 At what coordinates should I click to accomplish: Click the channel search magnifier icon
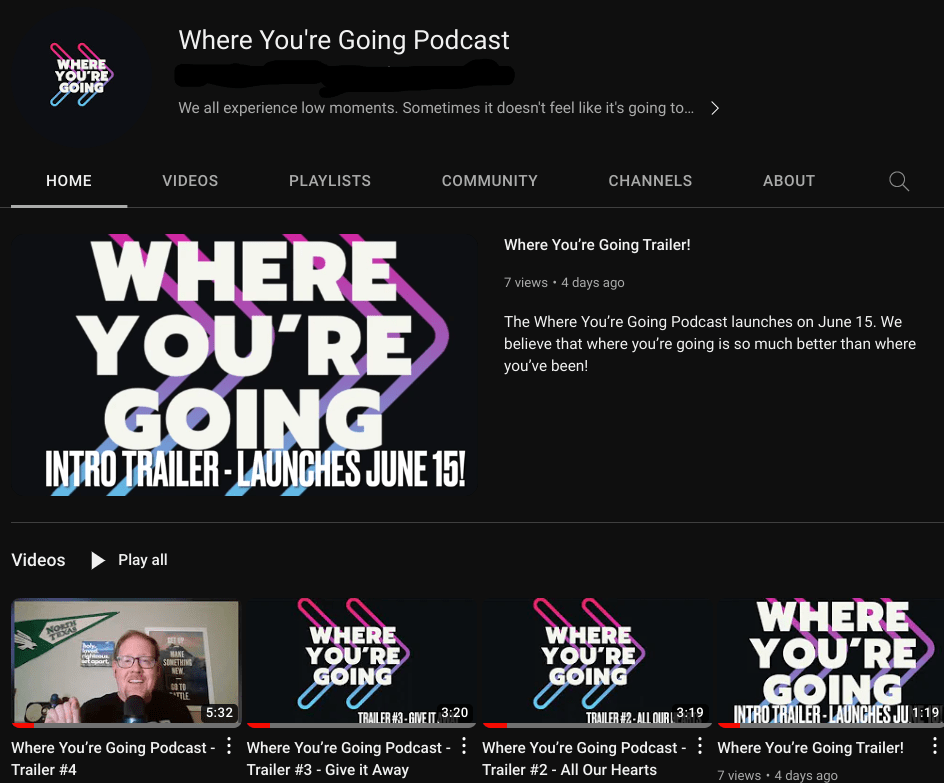point(899,181)
